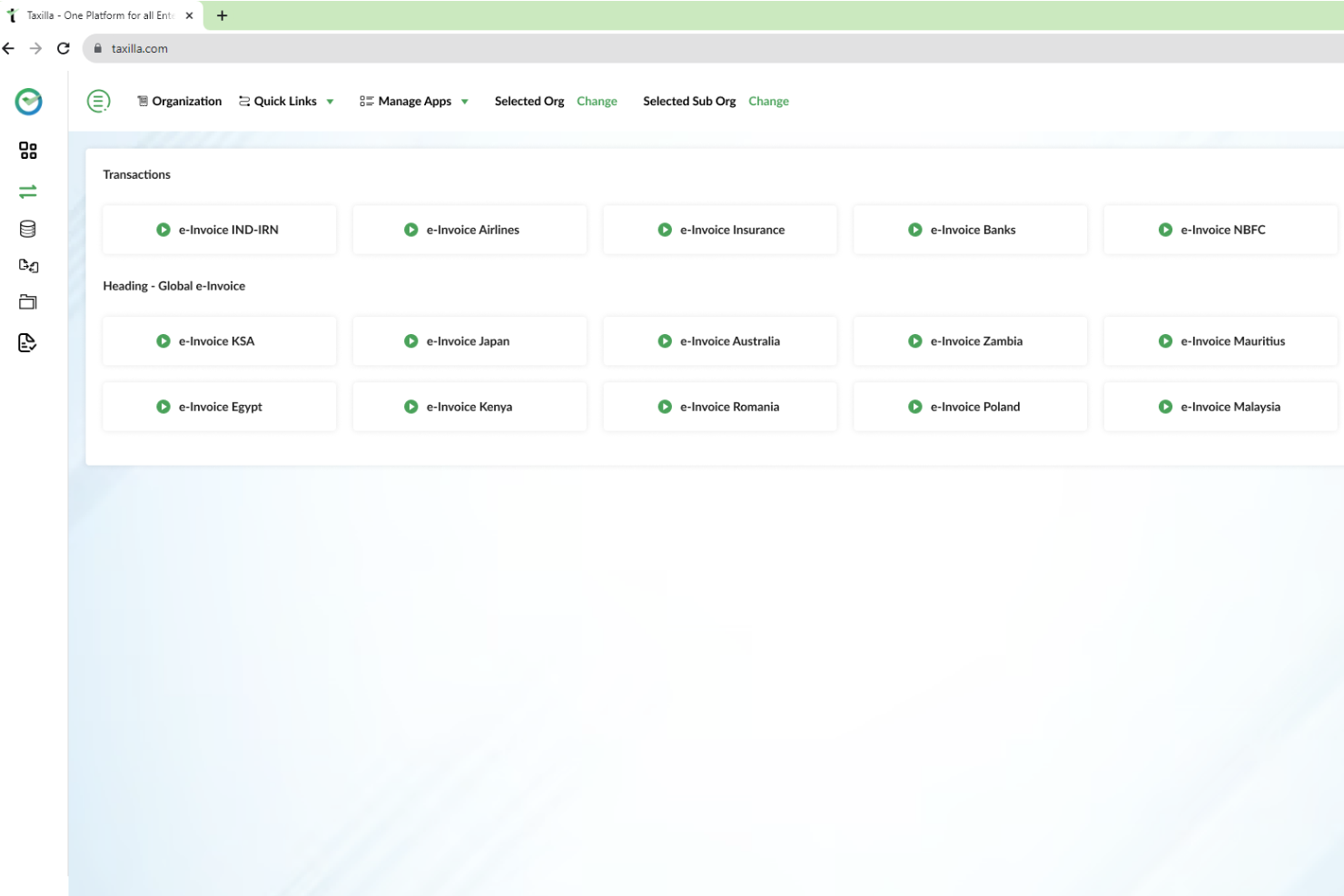Select the green transactions arrows sidebar icon
Viewport: 1344px width, 896px height.
(27, 192)
